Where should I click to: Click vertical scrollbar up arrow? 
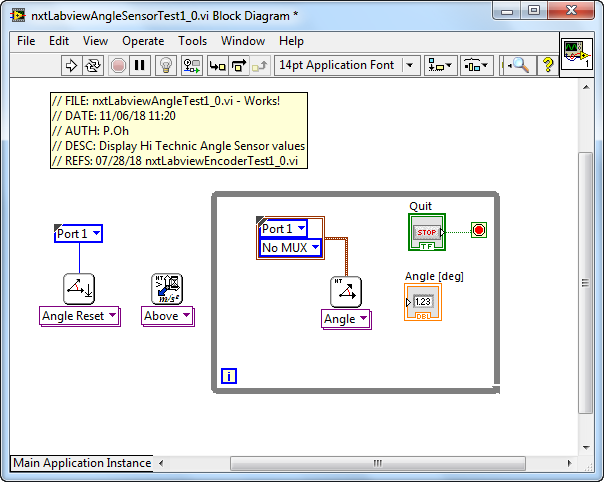click(x=586, y=87)
